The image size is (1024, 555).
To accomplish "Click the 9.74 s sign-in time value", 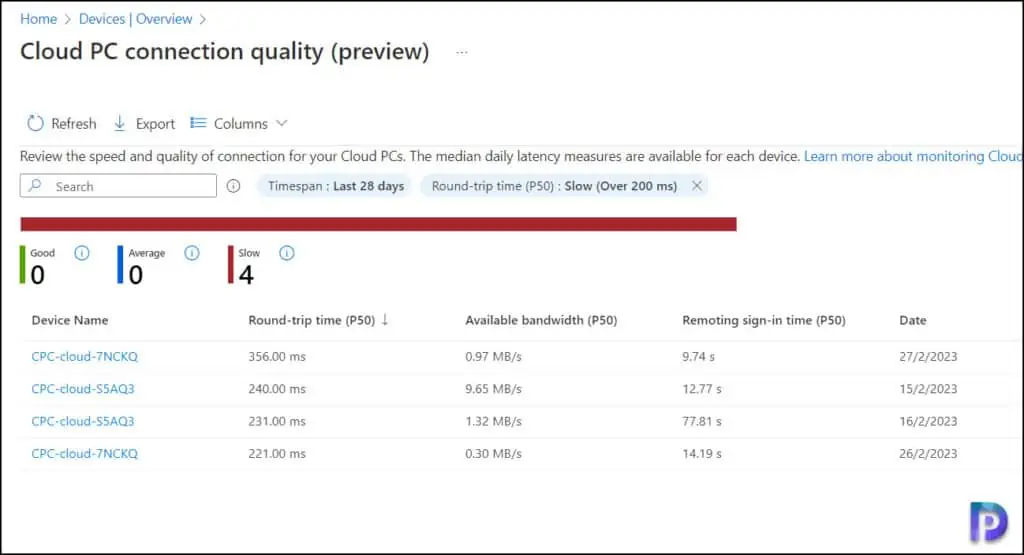I will 698,357.
